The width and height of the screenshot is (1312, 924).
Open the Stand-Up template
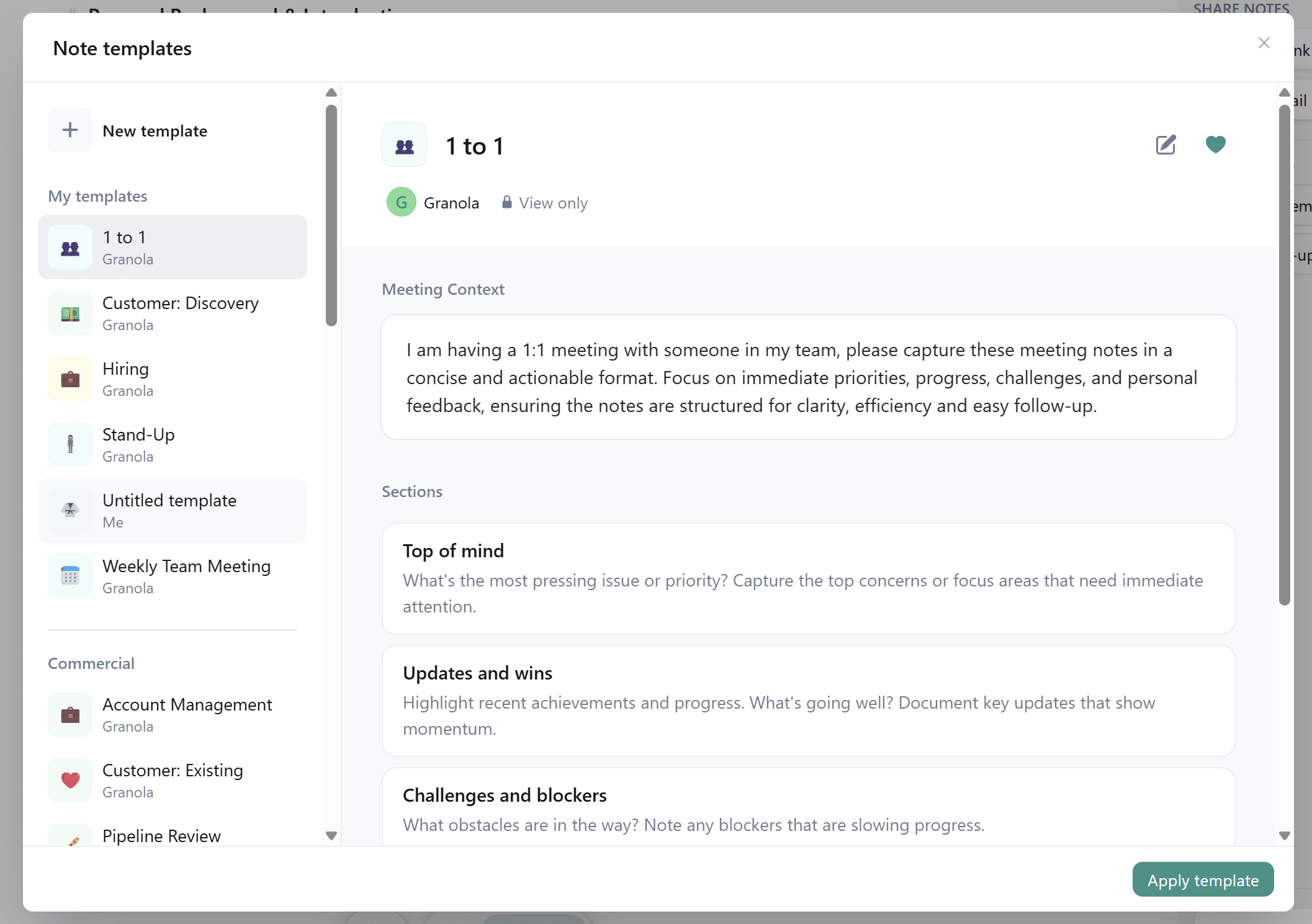(x=173, y=444)
